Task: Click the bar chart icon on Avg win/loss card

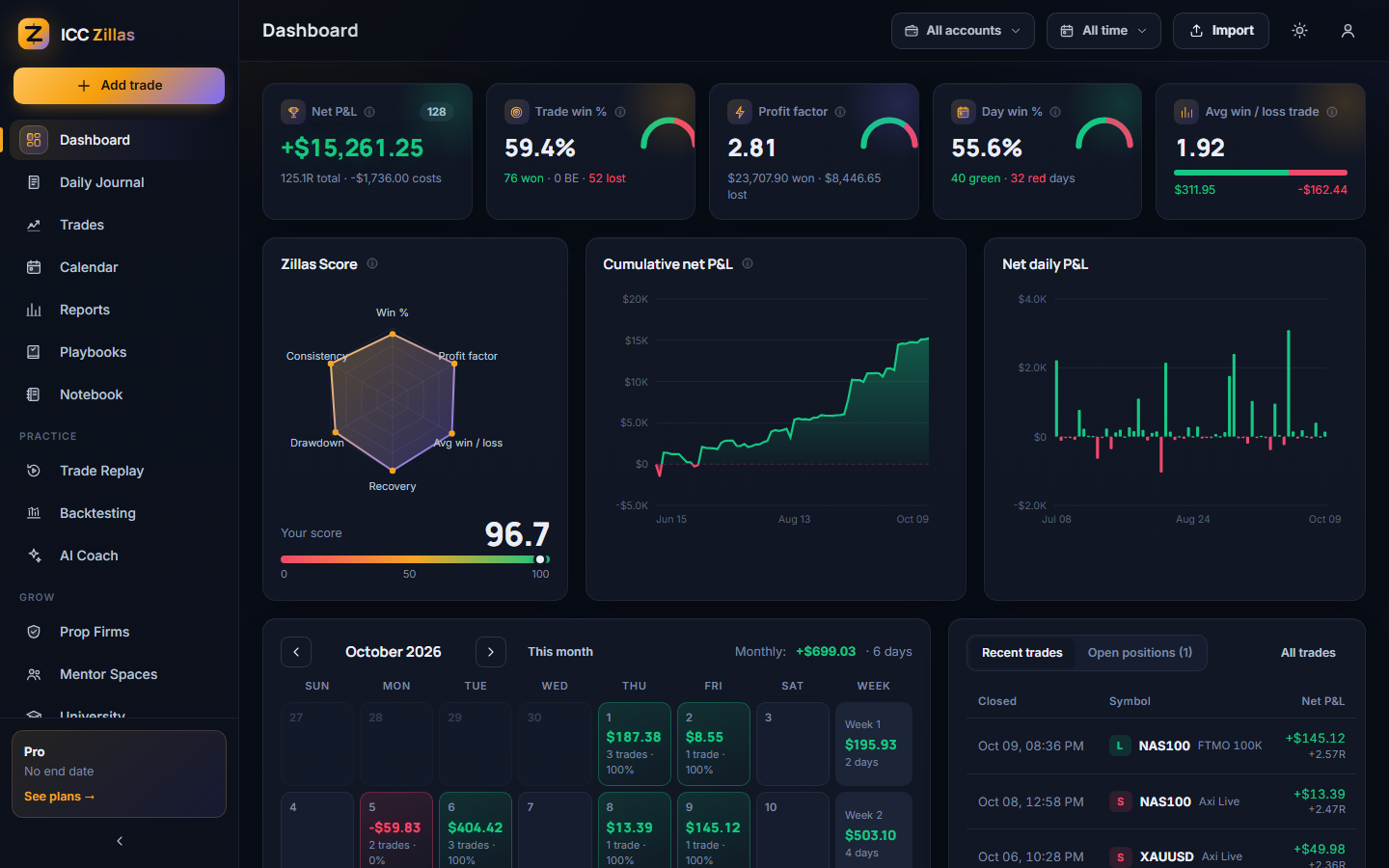Action: [1186, 112]
